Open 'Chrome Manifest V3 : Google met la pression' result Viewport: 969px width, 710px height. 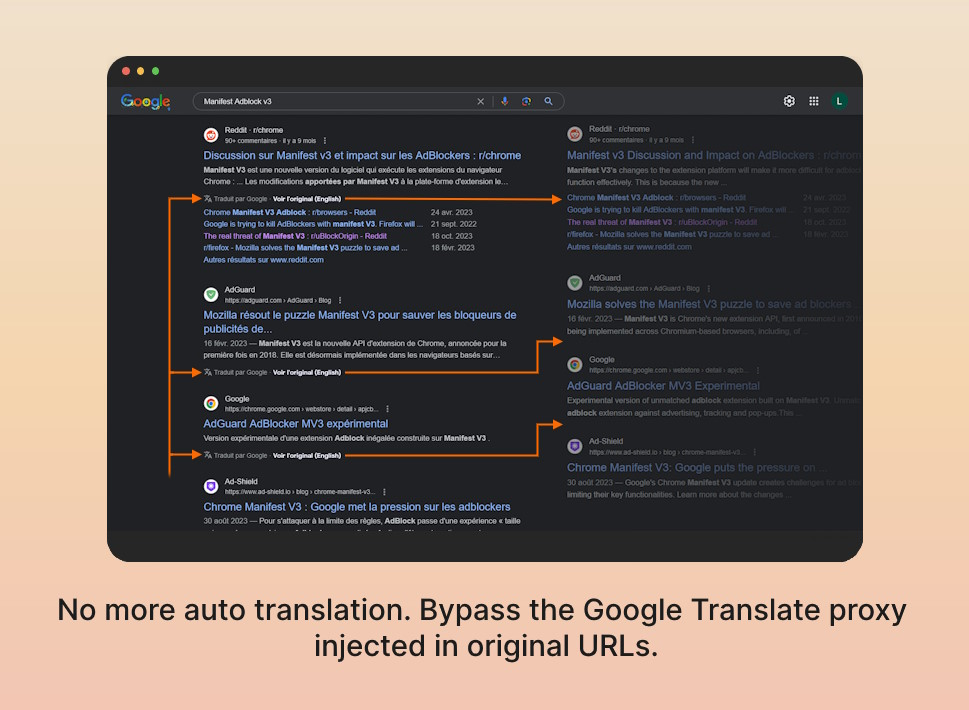click(357, 507)
